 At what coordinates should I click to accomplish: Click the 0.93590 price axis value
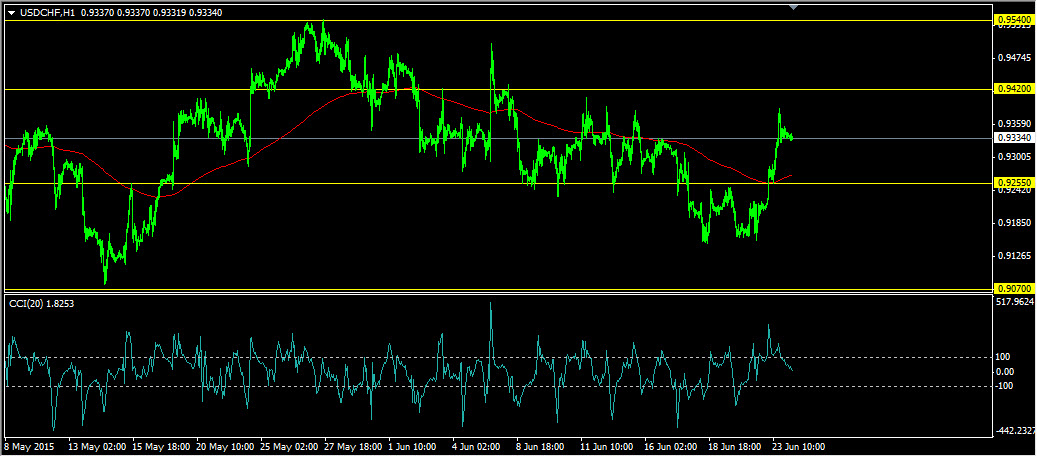pyautogui.click(x=1013, y=124)
